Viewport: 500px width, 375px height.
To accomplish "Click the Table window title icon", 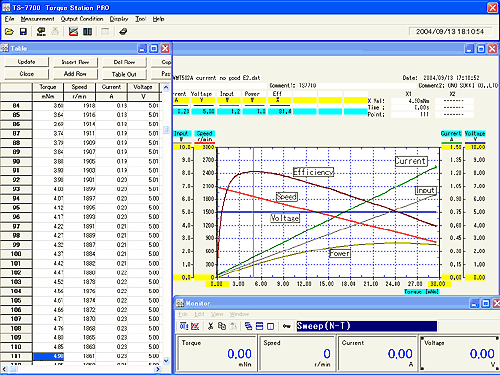I will [x=5, y=49].
